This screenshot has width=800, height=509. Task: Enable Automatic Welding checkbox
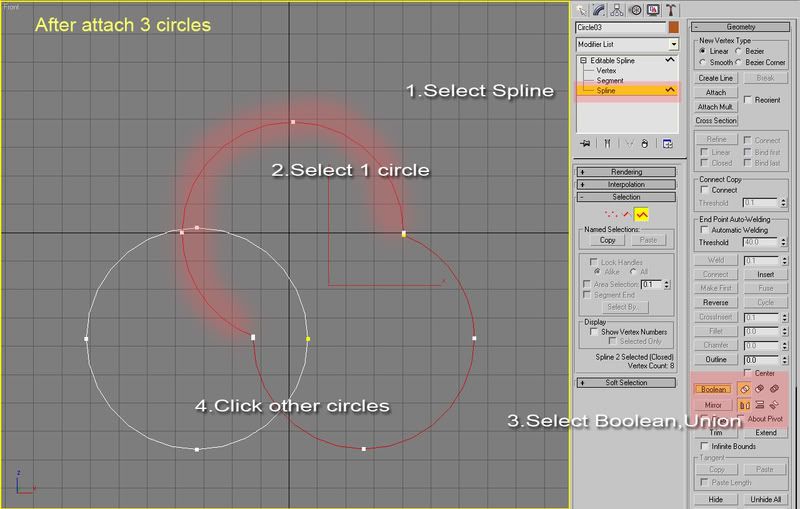click(703, 230)
